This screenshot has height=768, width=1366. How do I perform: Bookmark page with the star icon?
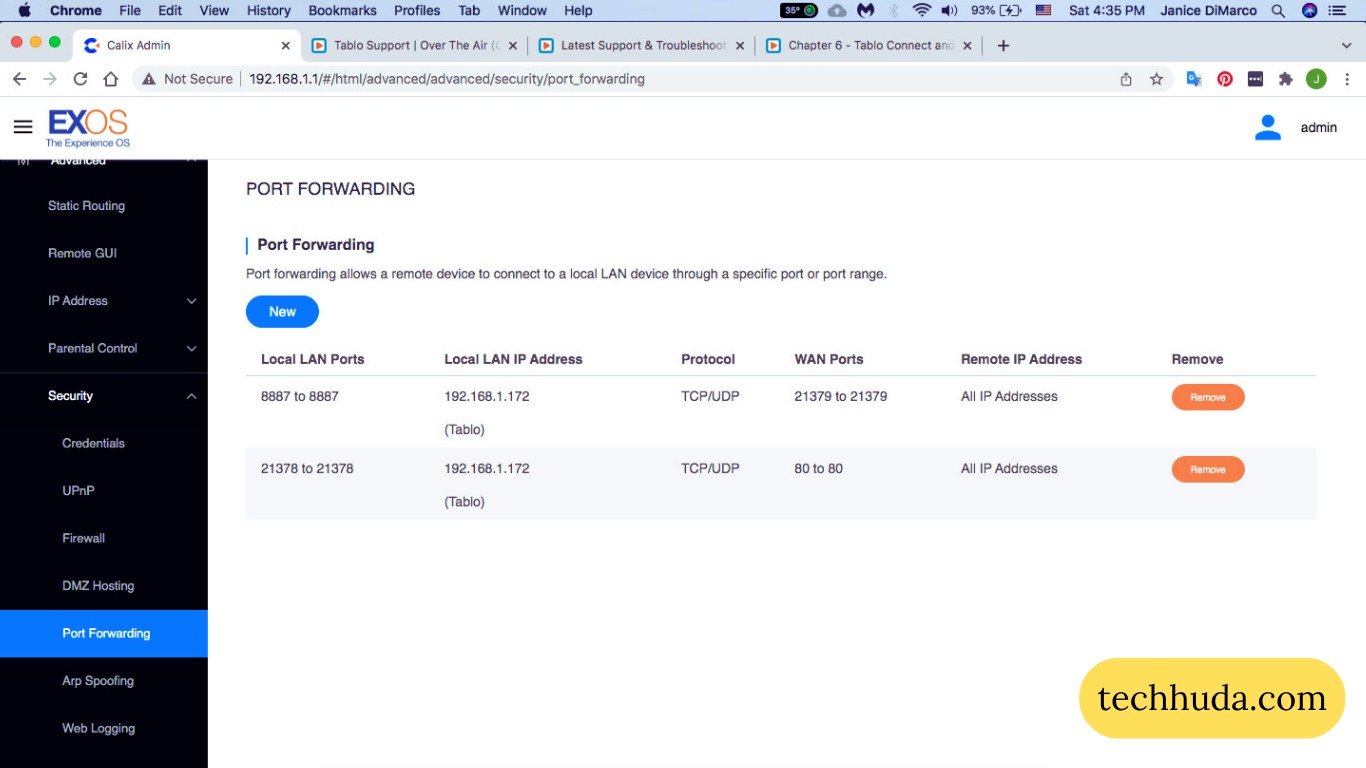pos(1156,79)
